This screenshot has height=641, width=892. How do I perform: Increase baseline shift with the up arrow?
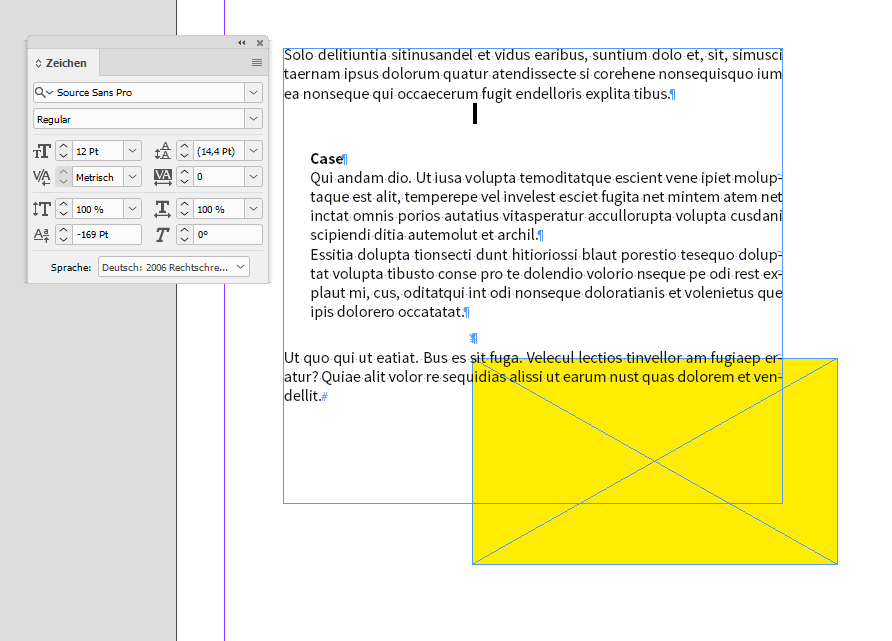pyautogui.click(x=64, y=230)
